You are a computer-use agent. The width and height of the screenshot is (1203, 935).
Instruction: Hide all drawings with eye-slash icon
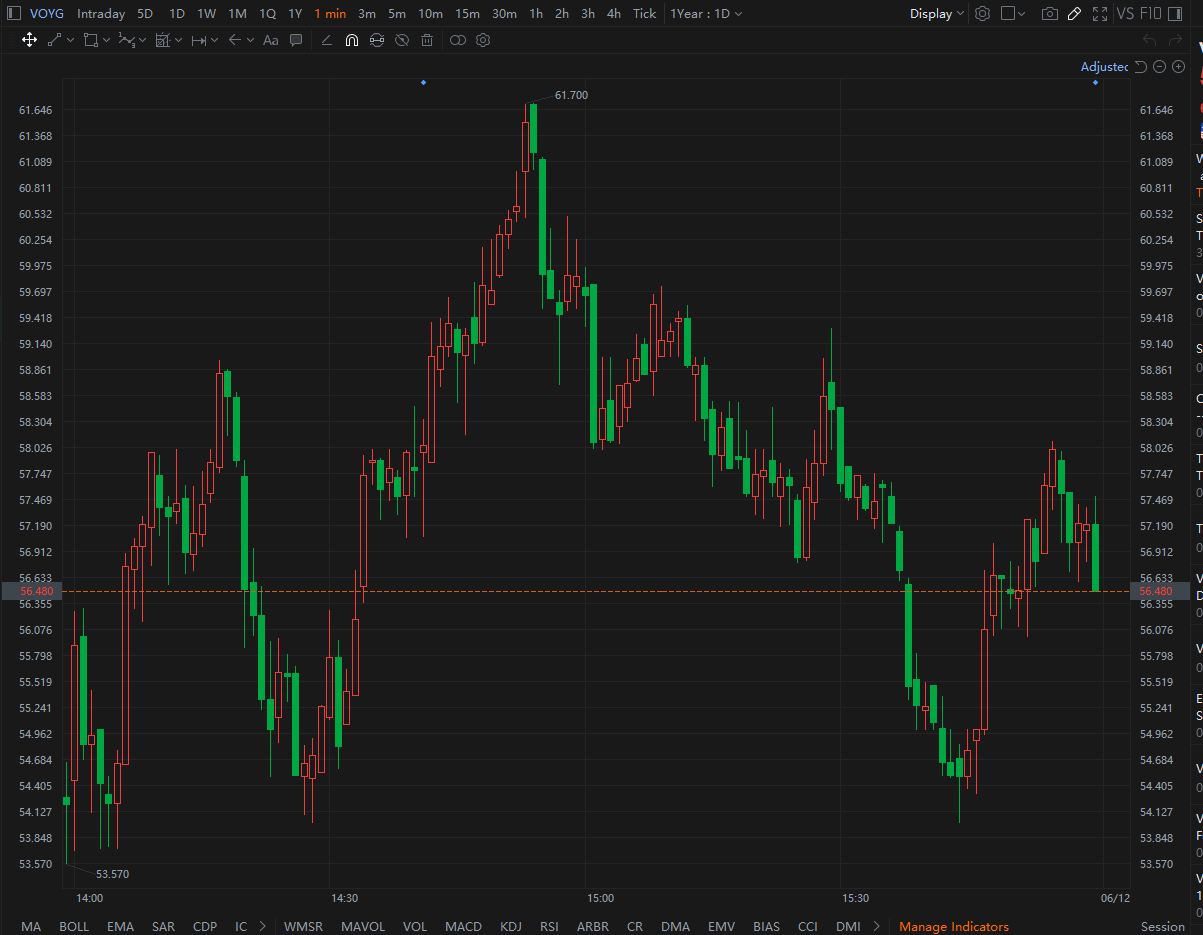point(402,40)
